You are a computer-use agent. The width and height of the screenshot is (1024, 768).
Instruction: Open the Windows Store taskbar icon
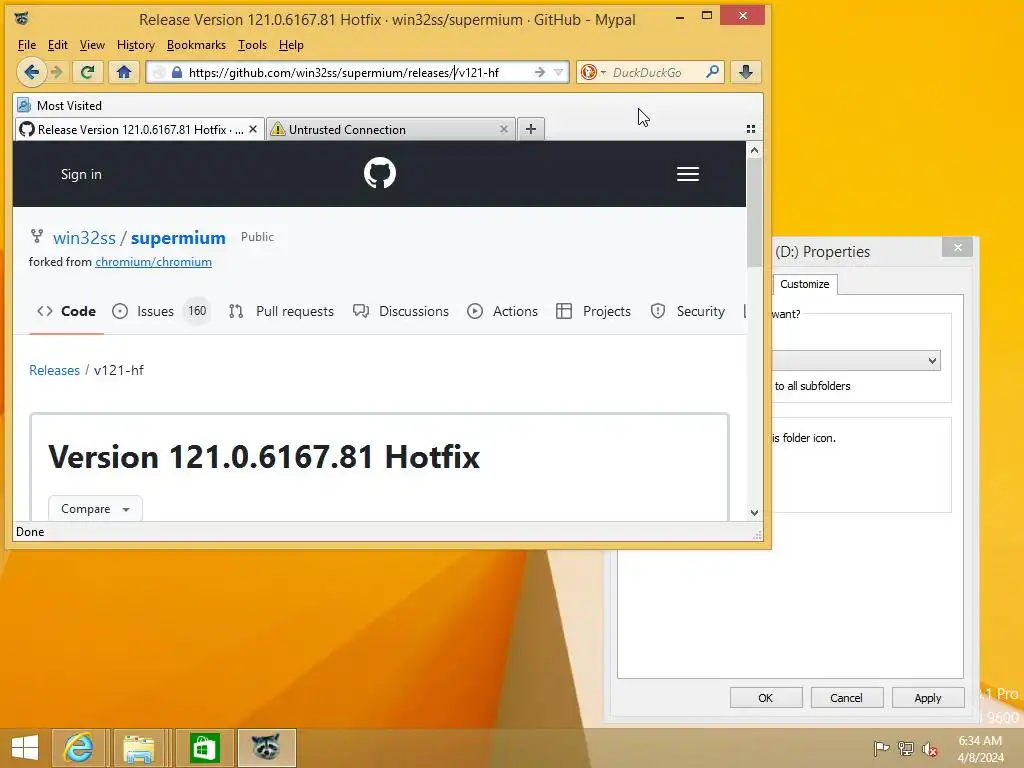point(204,748)
